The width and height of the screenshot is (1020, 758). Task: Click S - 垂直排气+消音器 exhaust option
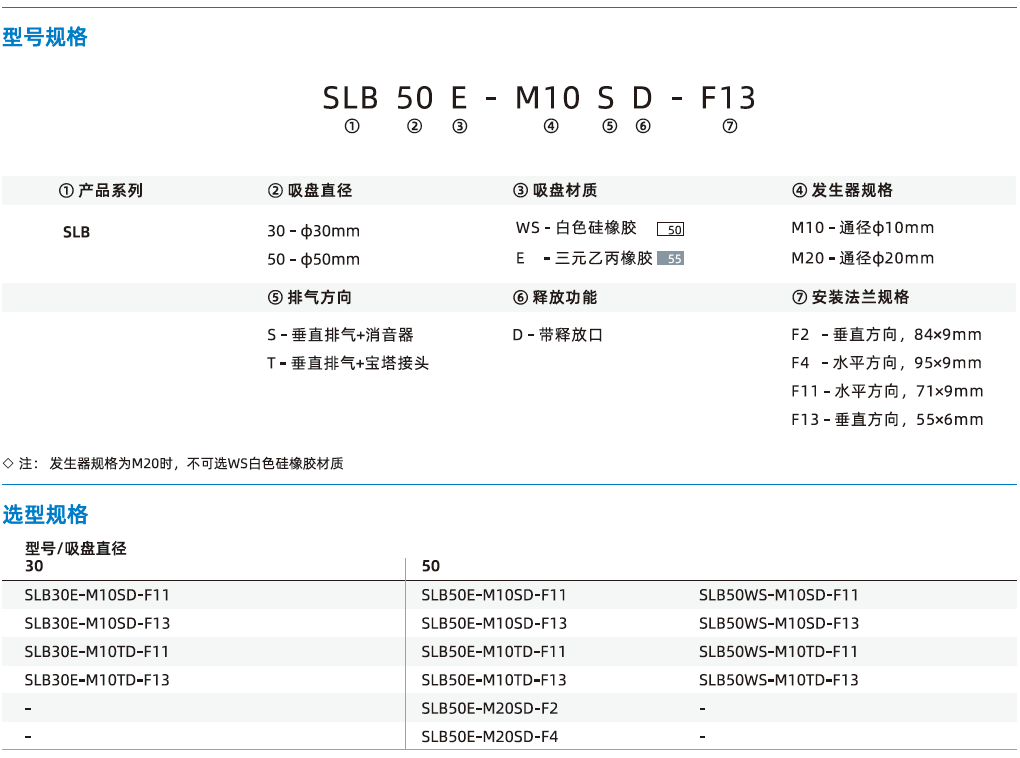tap(340, 335)
